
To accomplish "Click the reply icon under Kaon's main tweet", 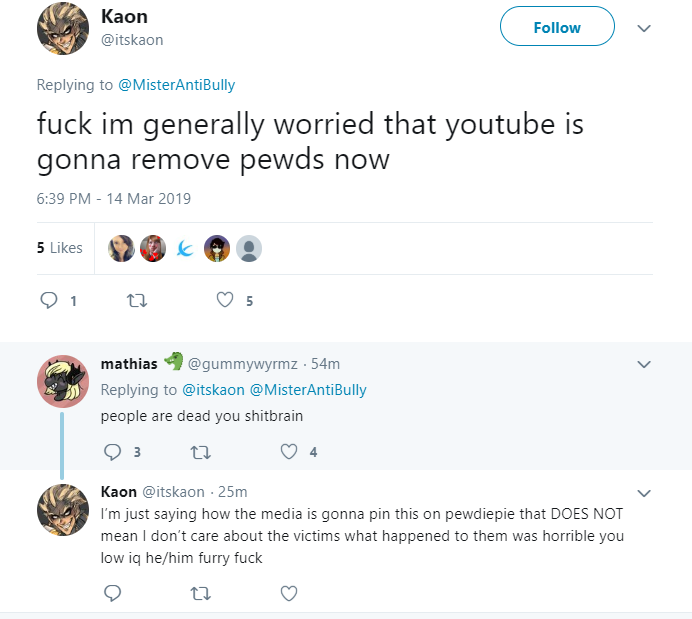I will tap(49, 300).
